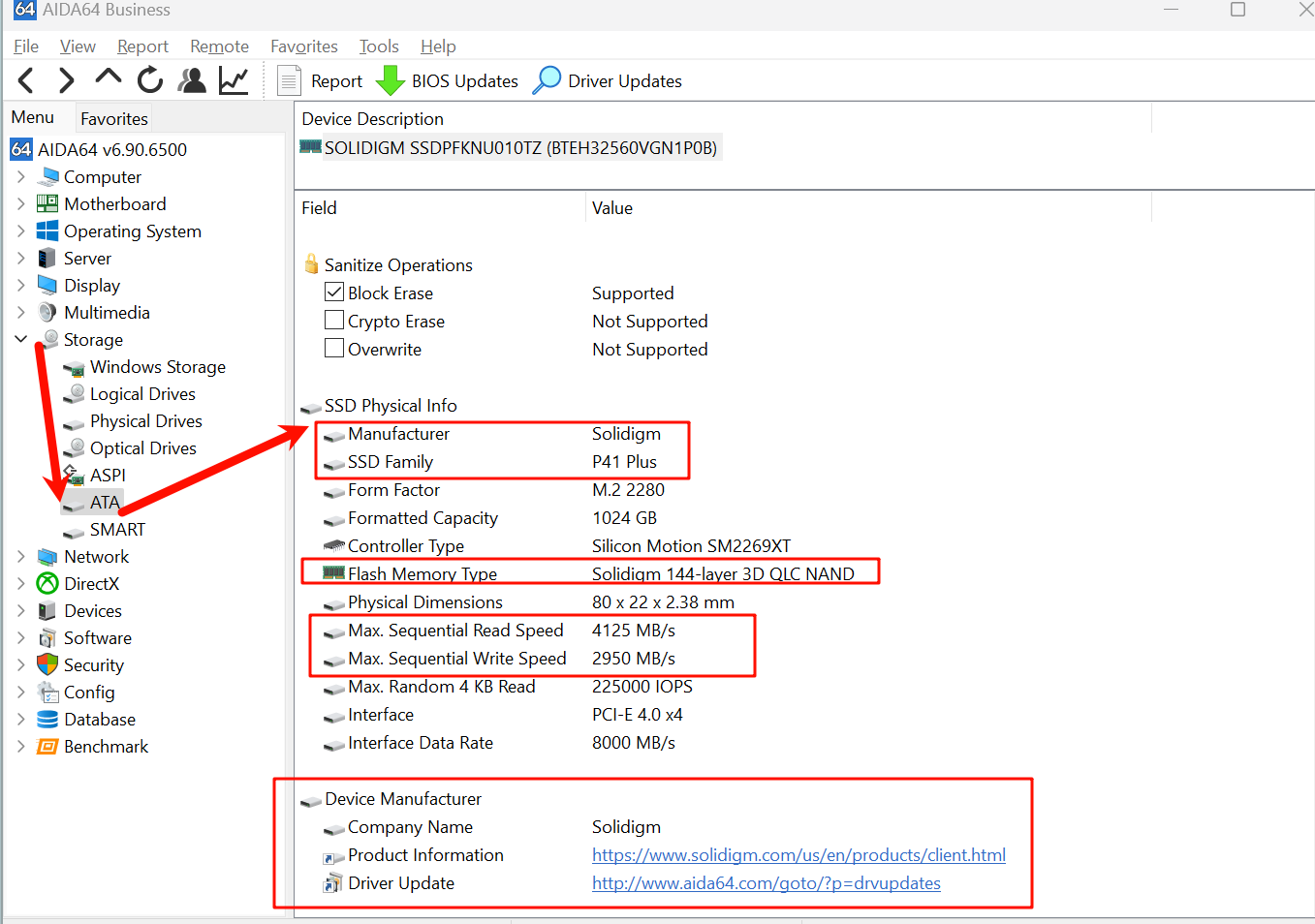This screenshot has height=924, width=1315.
Task: Open the aida64.com Driver Update link
Action: tap(767, 883)
